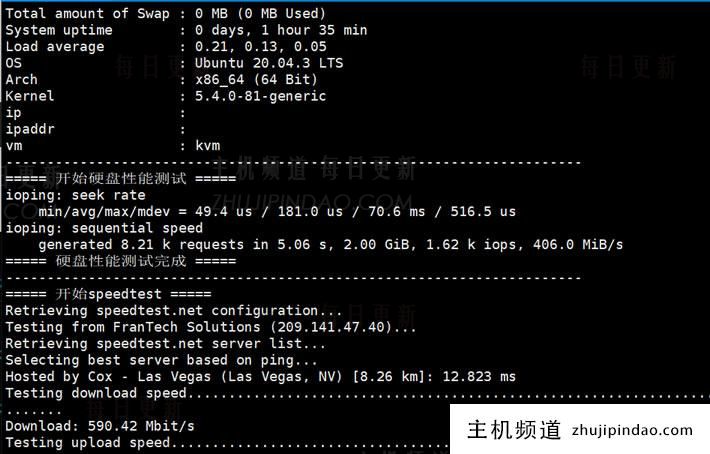
Task: Click the min/avg/max/mdev result line
Action: pos(277,211)
